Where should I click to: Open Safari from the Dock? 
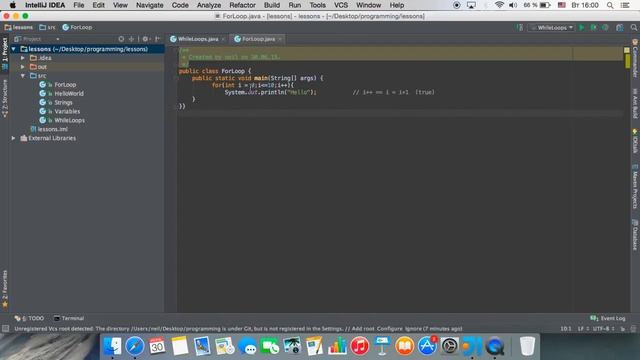click(135, 346)
